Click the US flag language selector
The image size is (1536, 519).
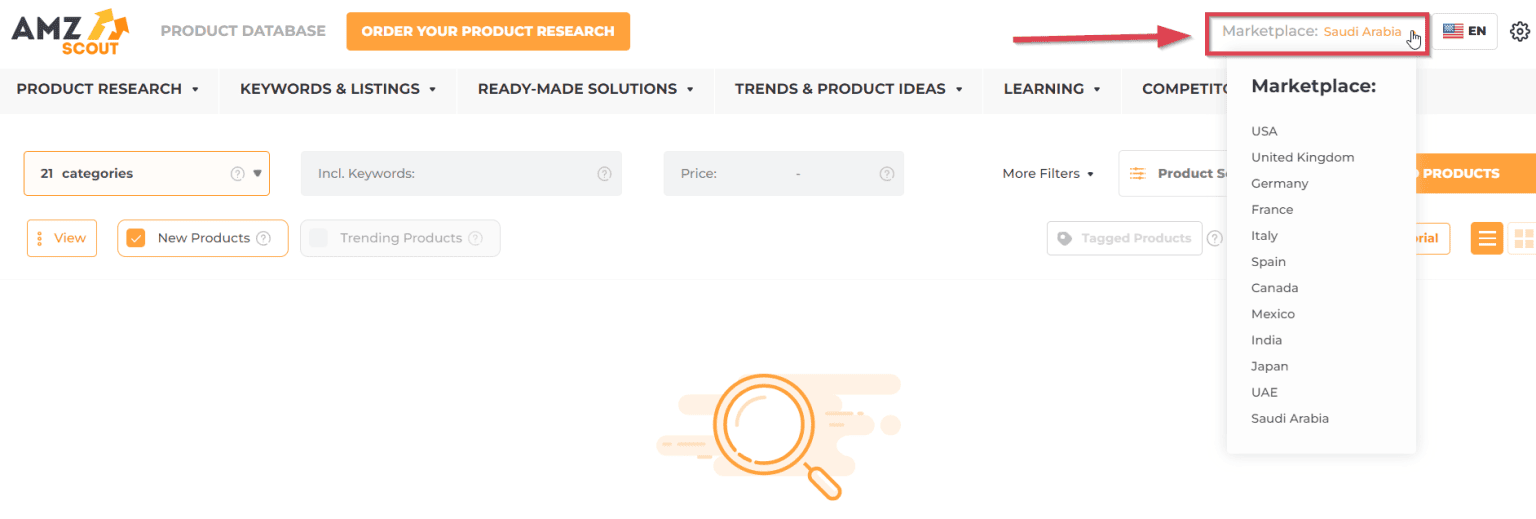click(x=1465, y=31)
